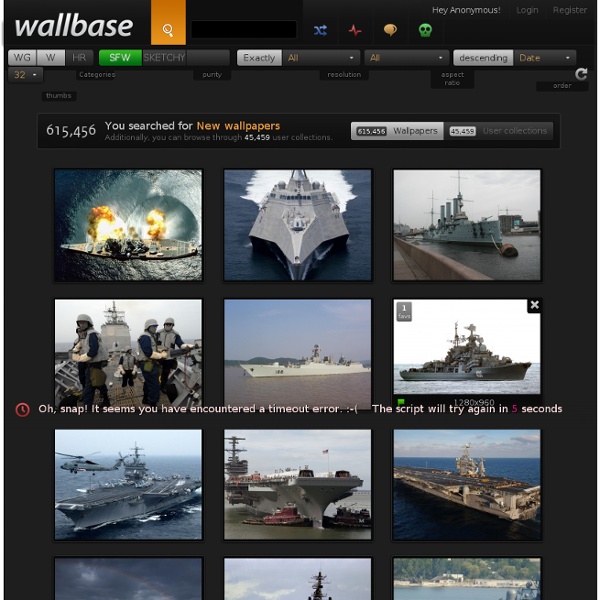The height and width of the screenshot is (600, 600).
Task: Open the orange speech bubble icon
Action: coord(390,30)
